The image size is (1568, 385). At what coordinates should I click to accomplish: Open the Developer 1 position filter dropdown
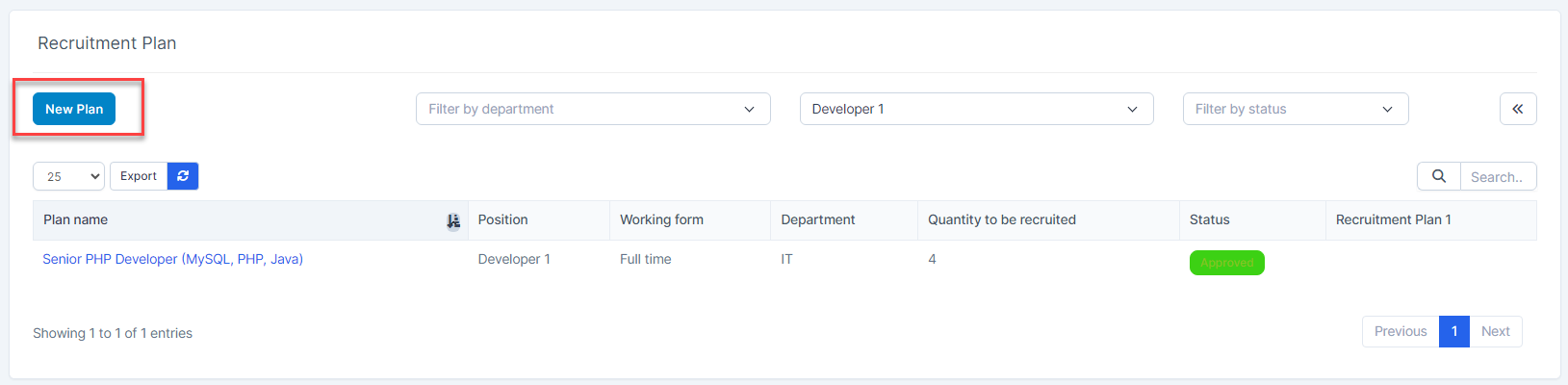tap(975, 109)
